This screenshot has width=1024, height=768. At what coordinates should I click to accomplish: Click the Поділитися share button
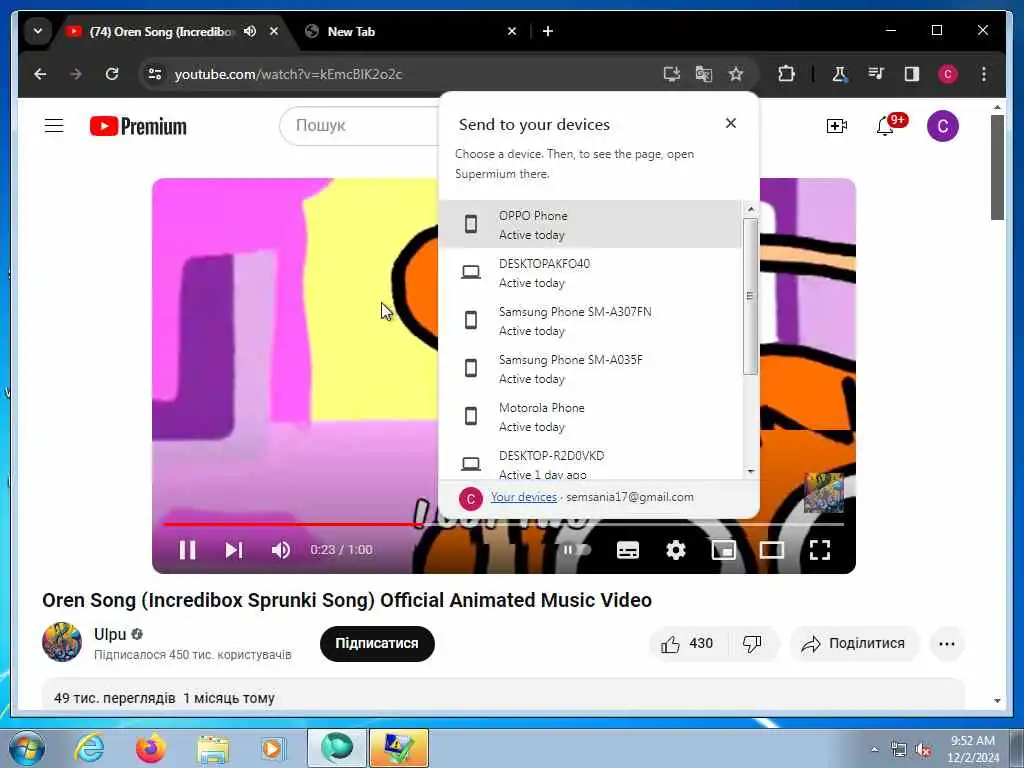[855, 644]
